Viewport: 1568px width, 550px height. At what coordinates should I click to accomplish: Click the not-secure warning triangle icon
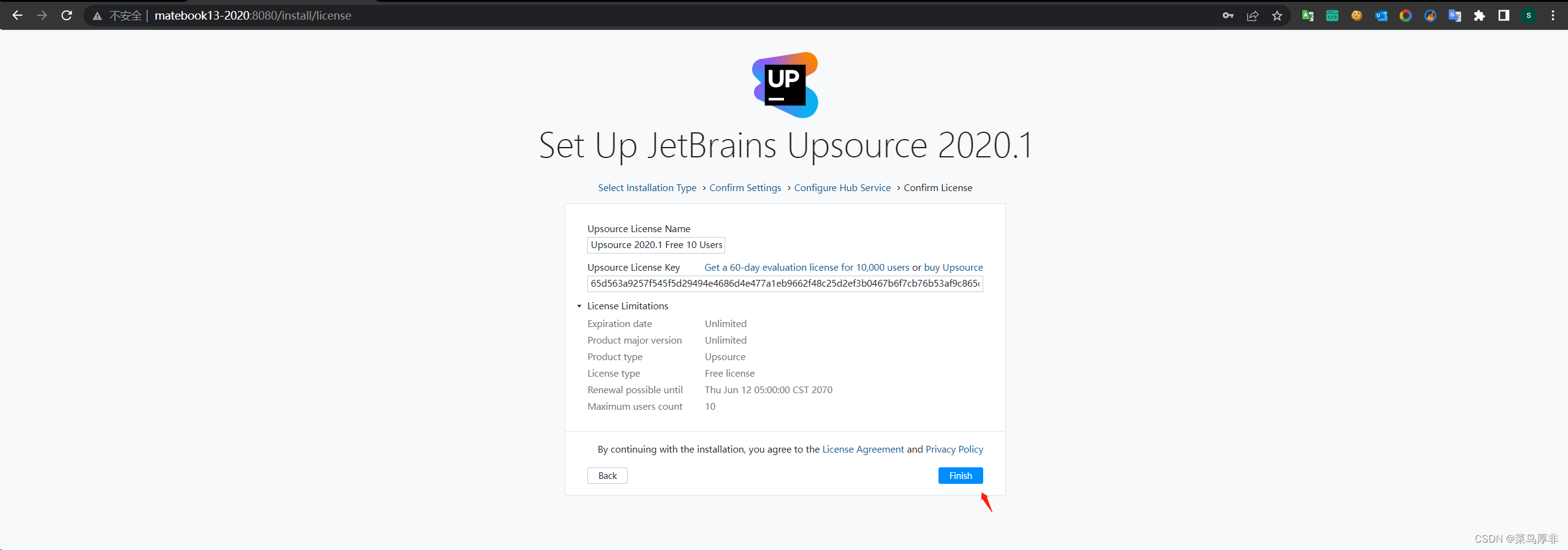point(97,16)
